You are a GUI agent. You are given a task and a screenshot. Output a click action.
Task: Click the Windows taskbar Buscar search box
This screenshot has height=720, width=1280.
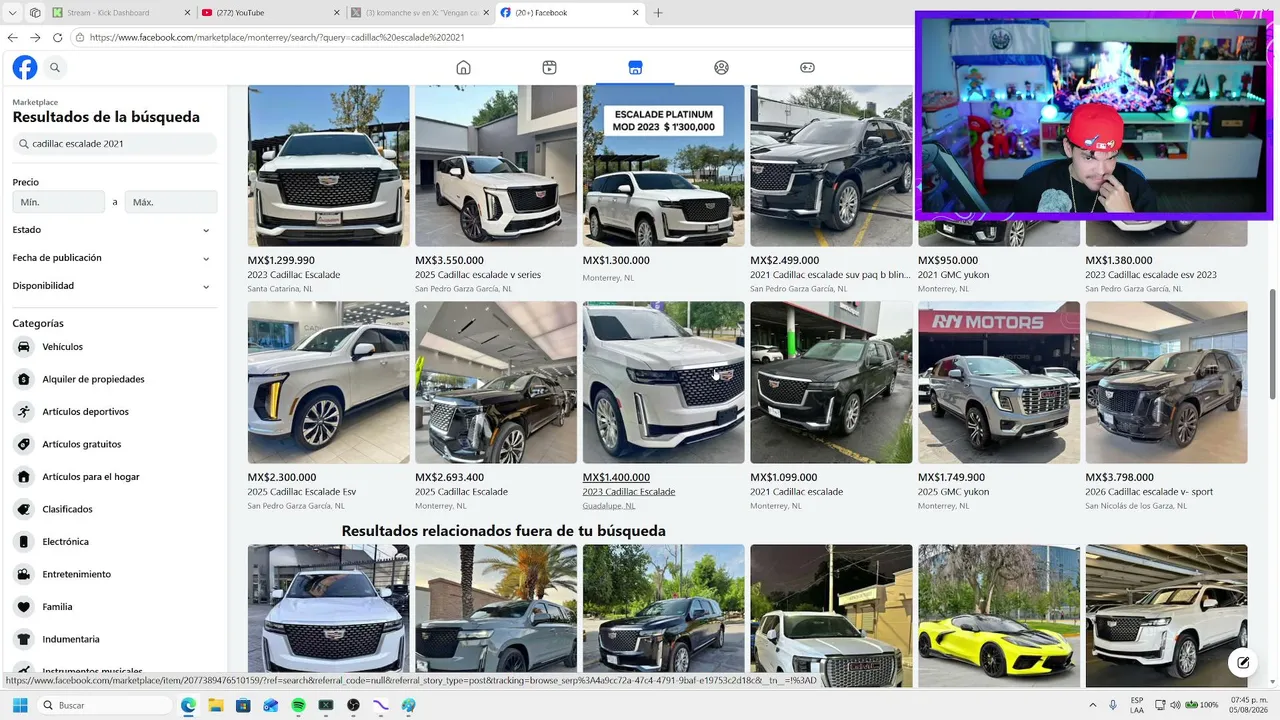point(105,705)
